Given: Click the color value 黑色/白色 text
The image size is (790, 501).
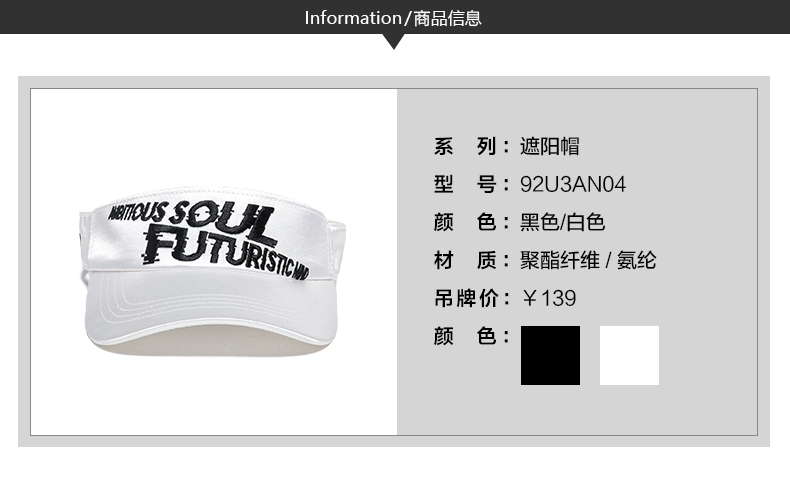Looking at the screenshot, I should click(562, 222).
